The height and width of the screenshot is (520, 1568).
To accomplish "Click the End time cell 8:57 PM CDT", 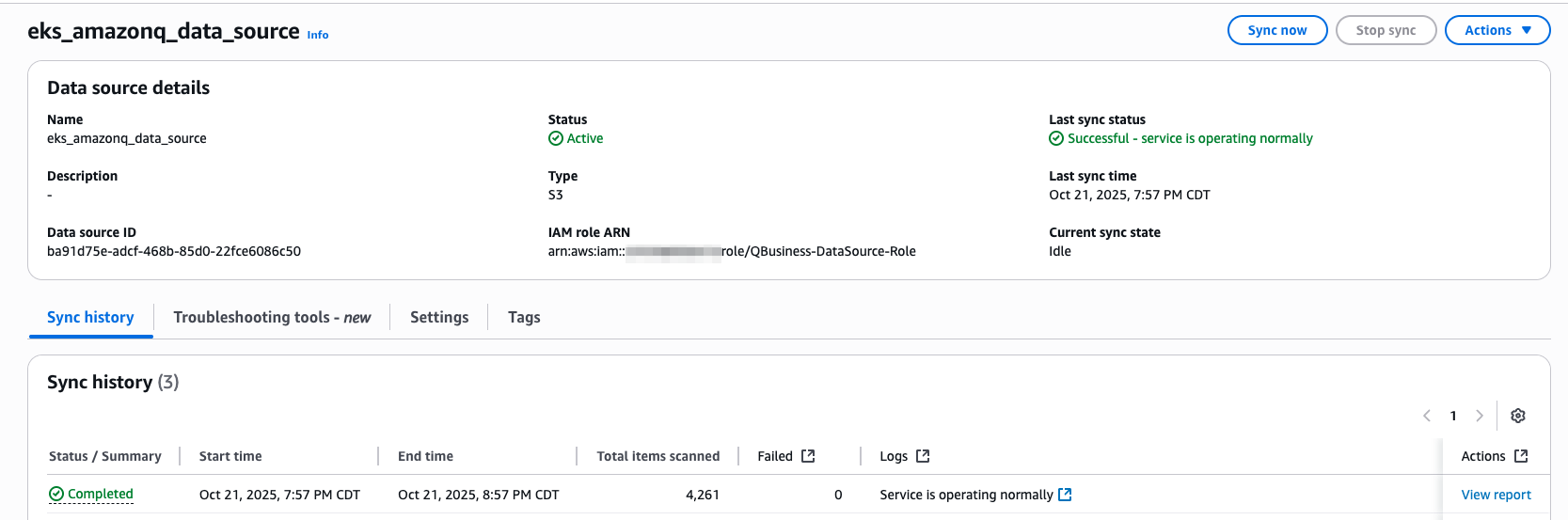I will pyautogui.click(x=479, y=495).
